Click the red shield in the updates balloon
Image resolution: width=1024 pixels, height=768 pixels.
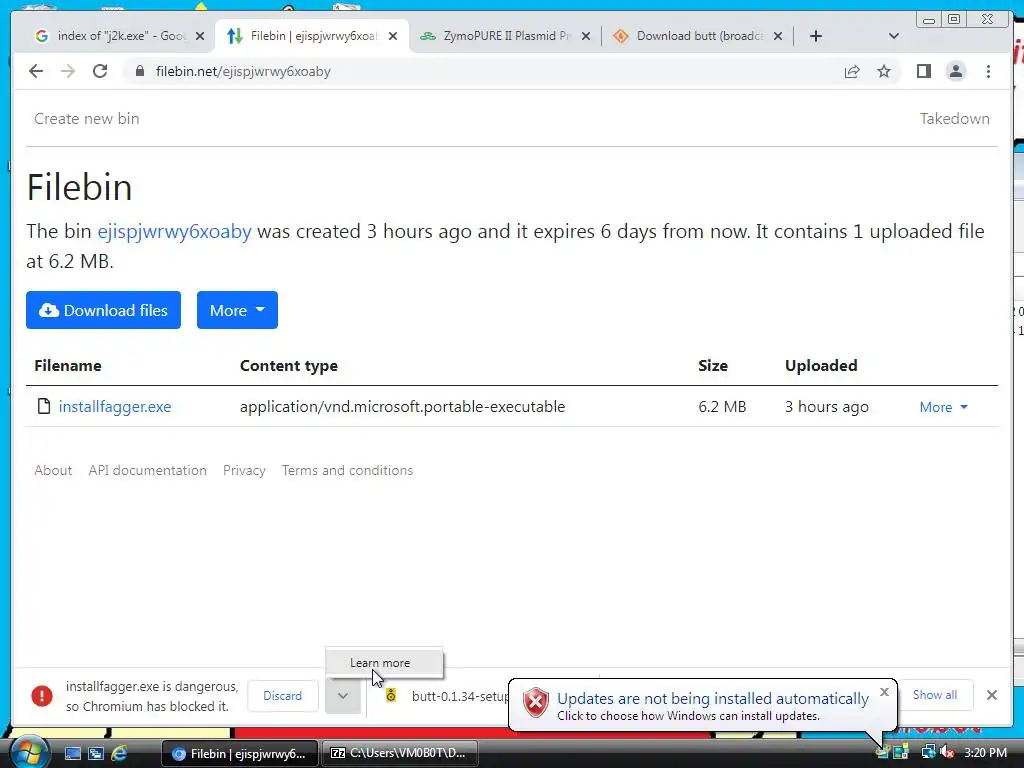click(536, 703)
